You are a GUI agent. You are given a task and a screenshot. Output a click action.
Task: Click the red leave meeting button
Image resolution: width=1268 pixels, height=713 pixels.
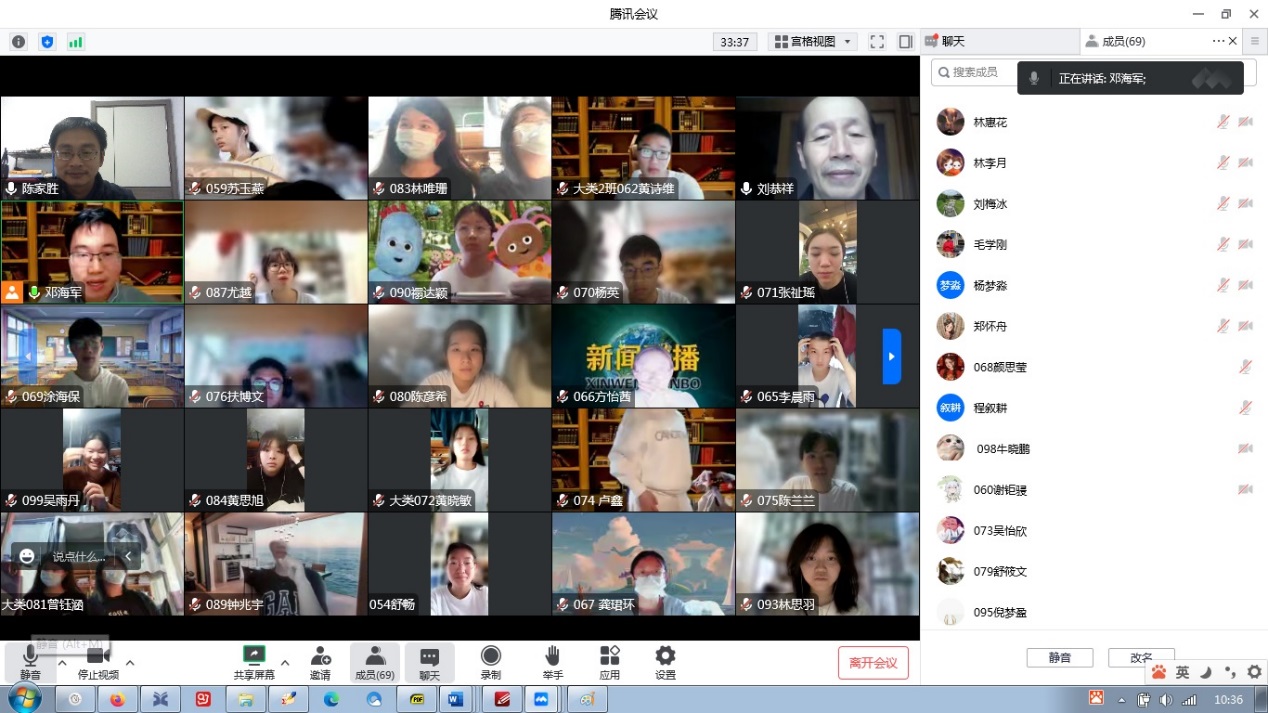(873, 662)
